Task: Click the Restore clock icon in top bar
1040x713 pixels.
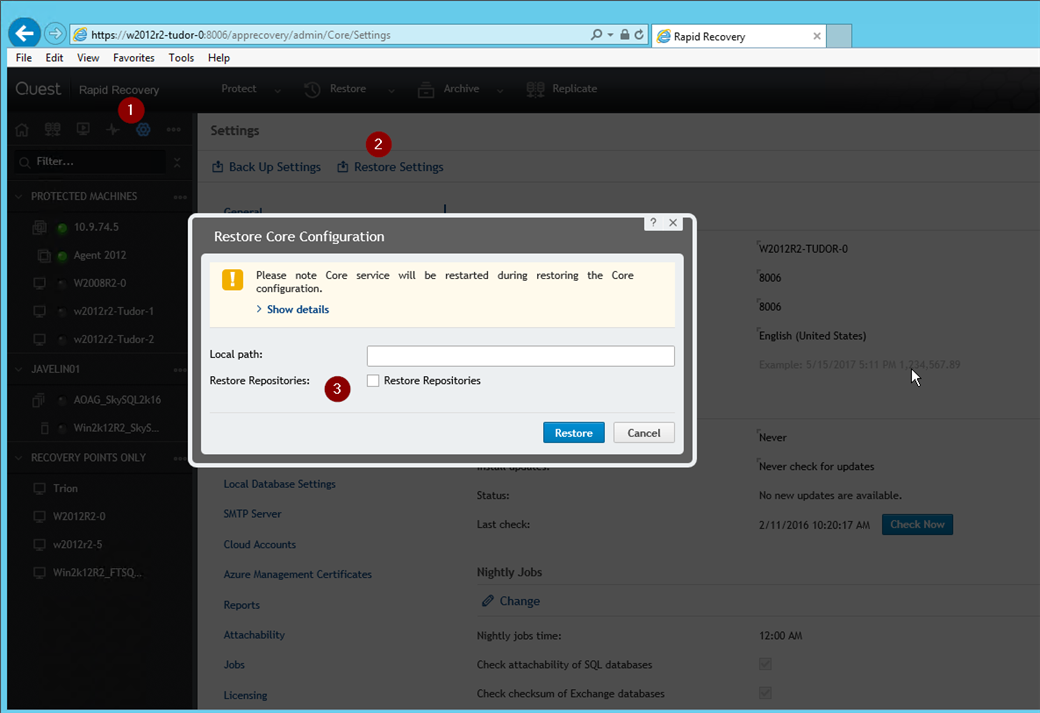Action: coord(312,90)
